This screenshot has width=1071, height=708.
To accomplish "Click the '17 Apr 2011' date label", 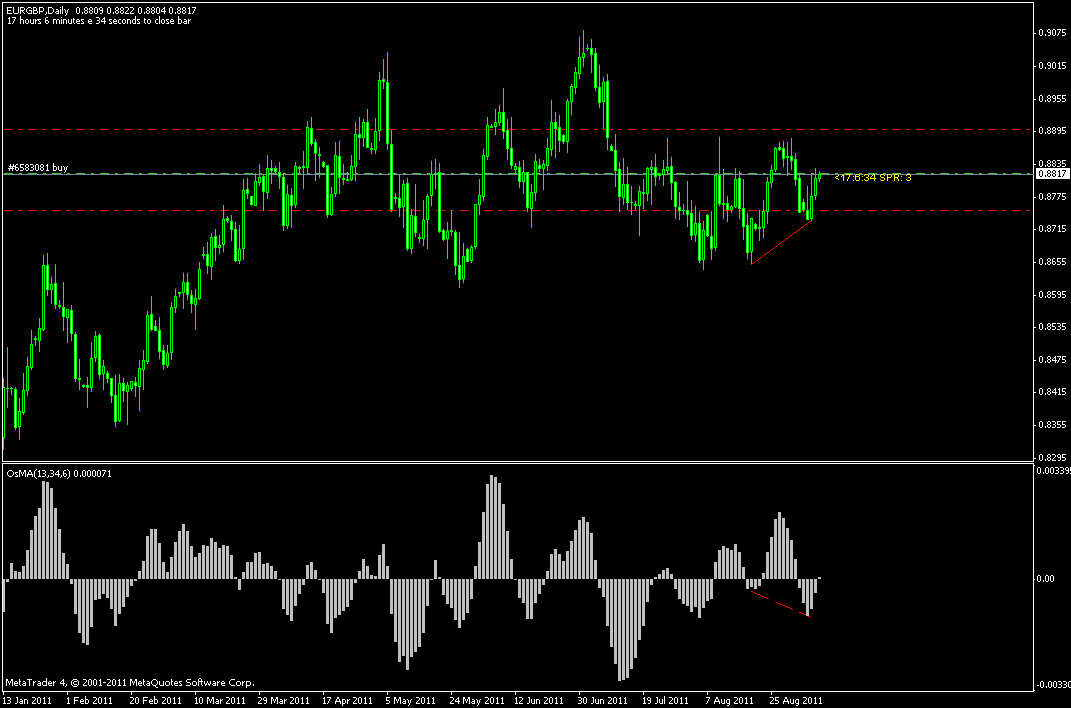I will pos(348,700).
